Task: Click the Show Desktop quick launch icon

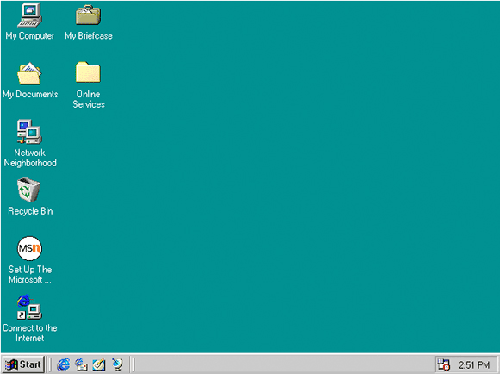Action: click(x=99, y=364)
